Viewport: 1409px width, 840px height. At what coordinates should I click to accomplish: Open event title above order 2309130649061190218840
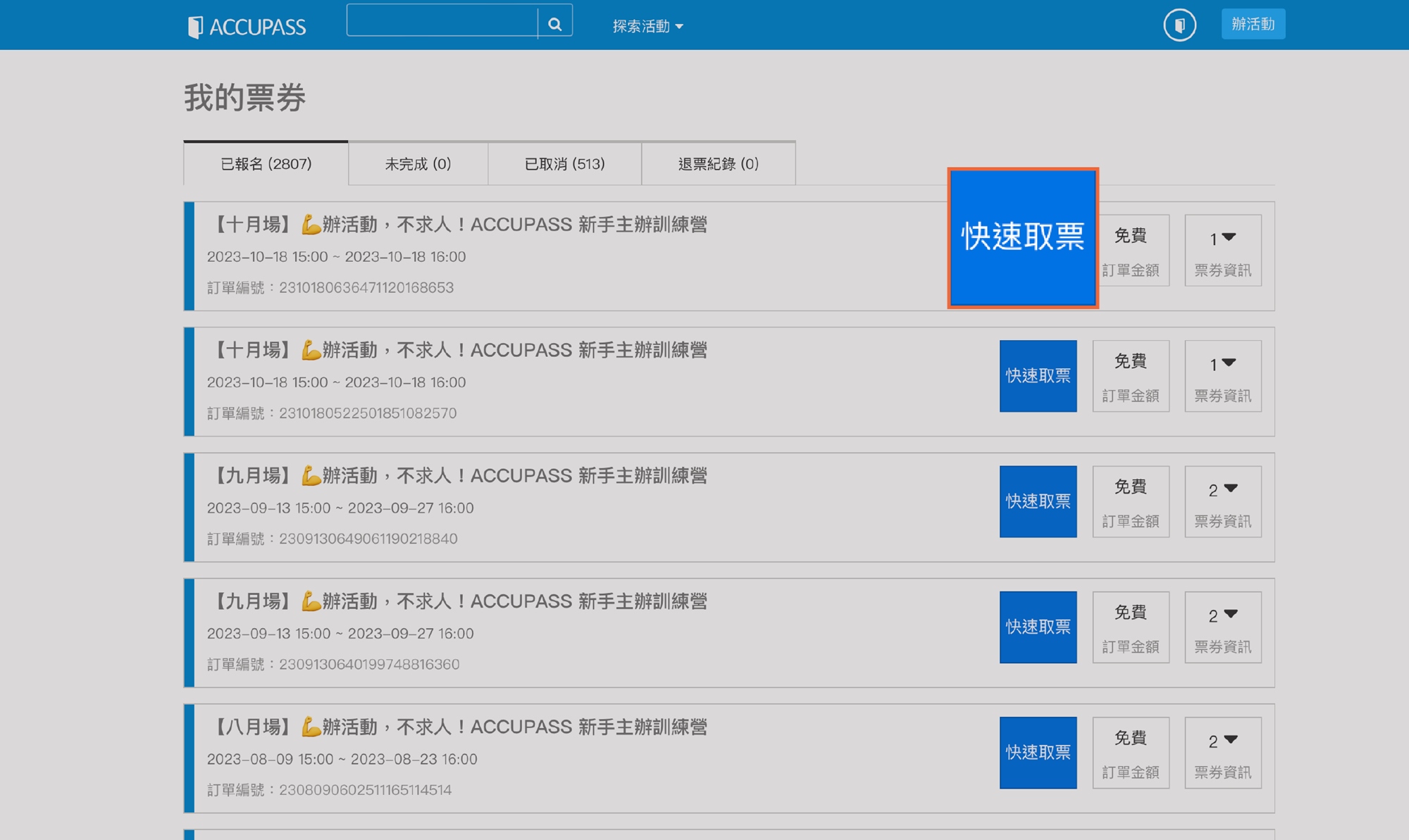(458, 476)
